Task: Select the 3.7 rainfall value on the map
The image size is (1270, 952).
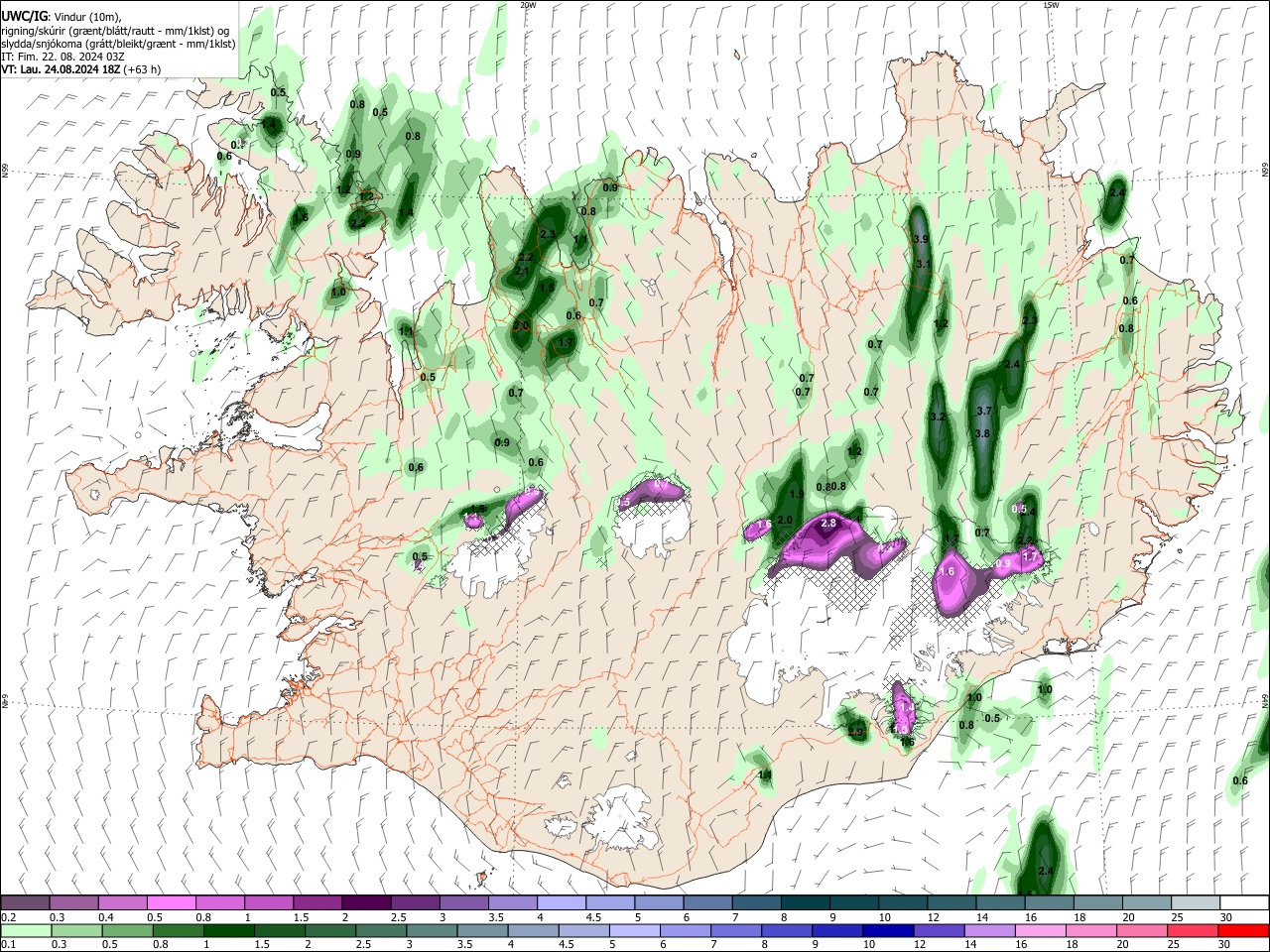Action: tap(984, 411)
